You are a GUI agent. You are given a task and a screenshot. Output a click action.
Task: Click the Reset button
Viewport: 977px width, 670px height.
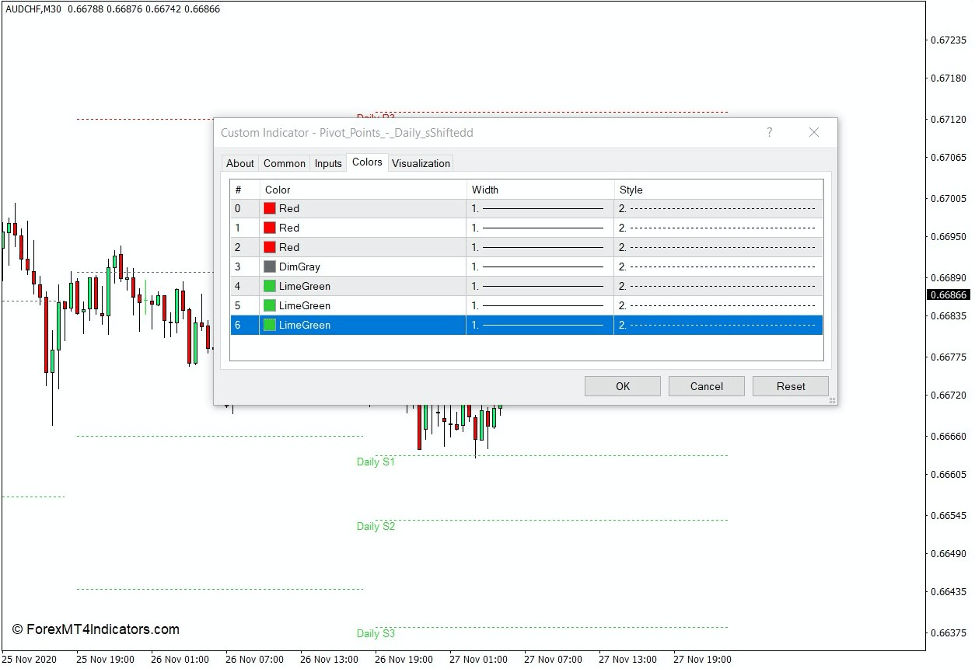(x=790, y=386)
